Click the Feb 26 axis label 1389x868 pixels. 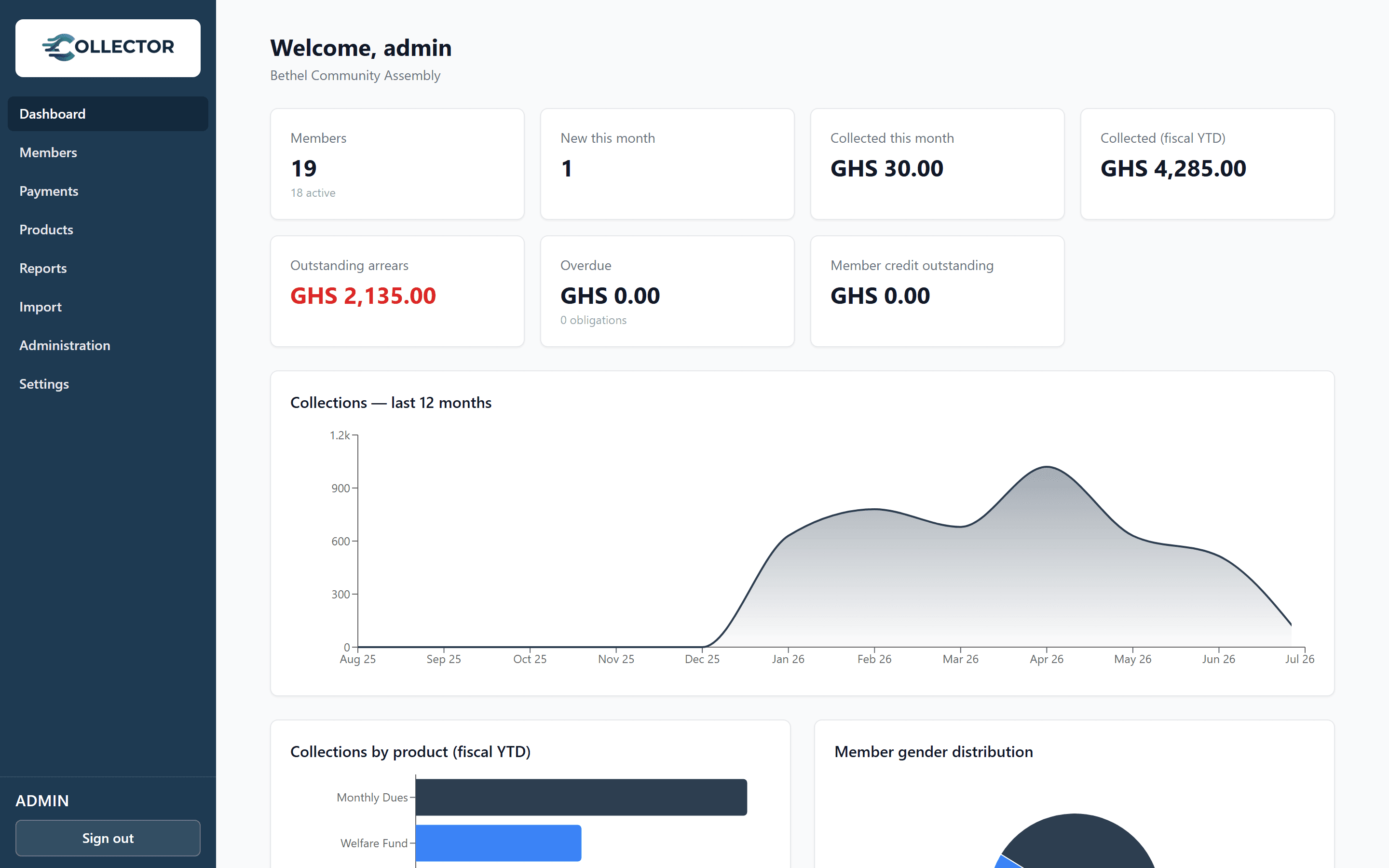click(873, 659)
